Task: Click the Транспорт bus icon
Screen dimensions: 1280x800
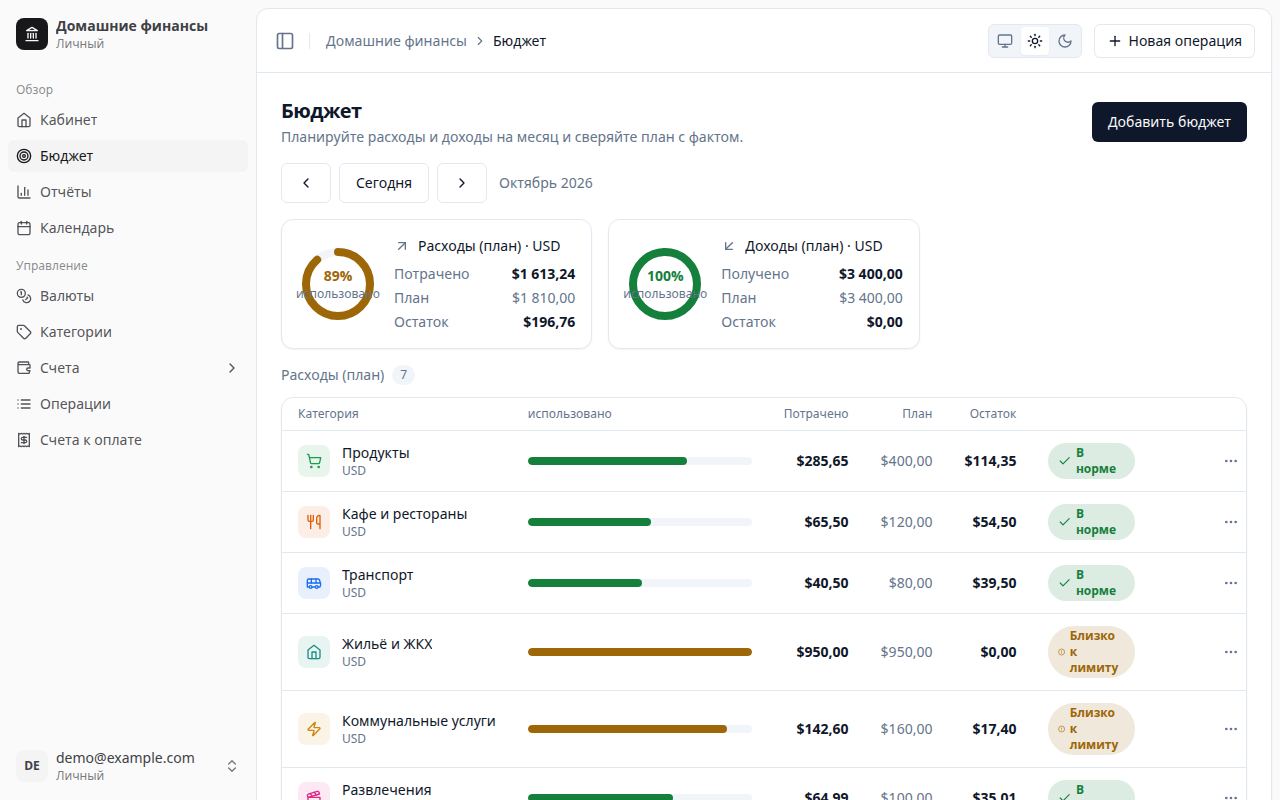Action: [314, 583]
